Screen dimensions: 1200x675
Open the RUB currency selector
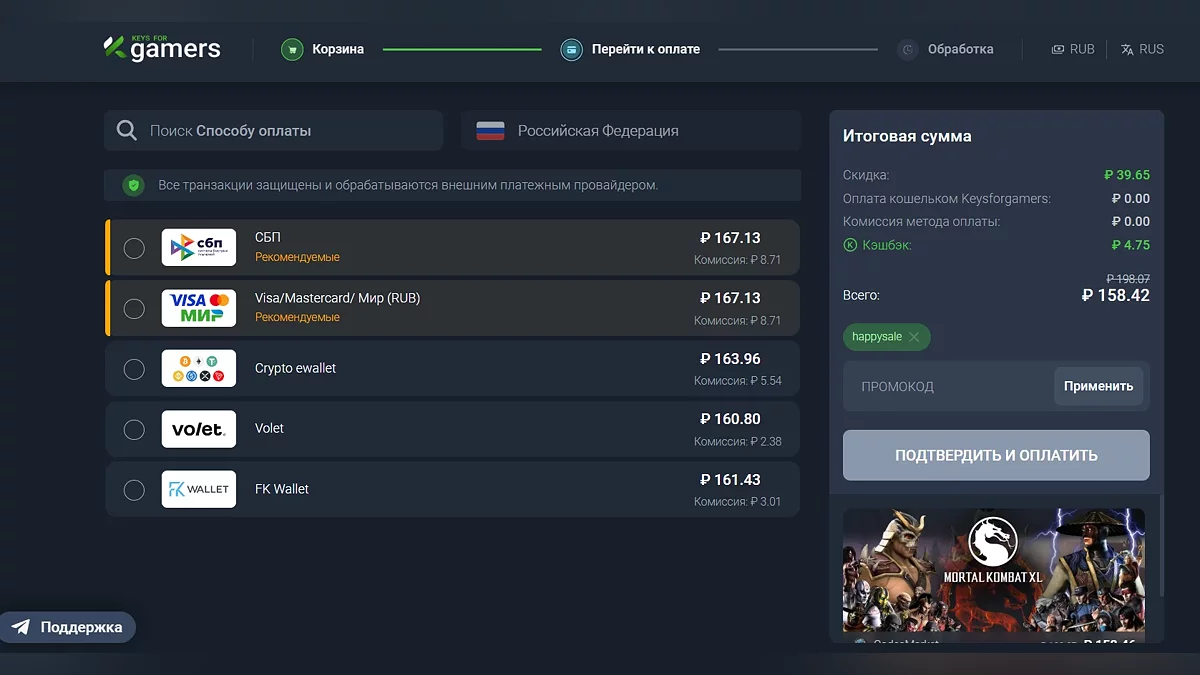click(x=1073, y=49)
